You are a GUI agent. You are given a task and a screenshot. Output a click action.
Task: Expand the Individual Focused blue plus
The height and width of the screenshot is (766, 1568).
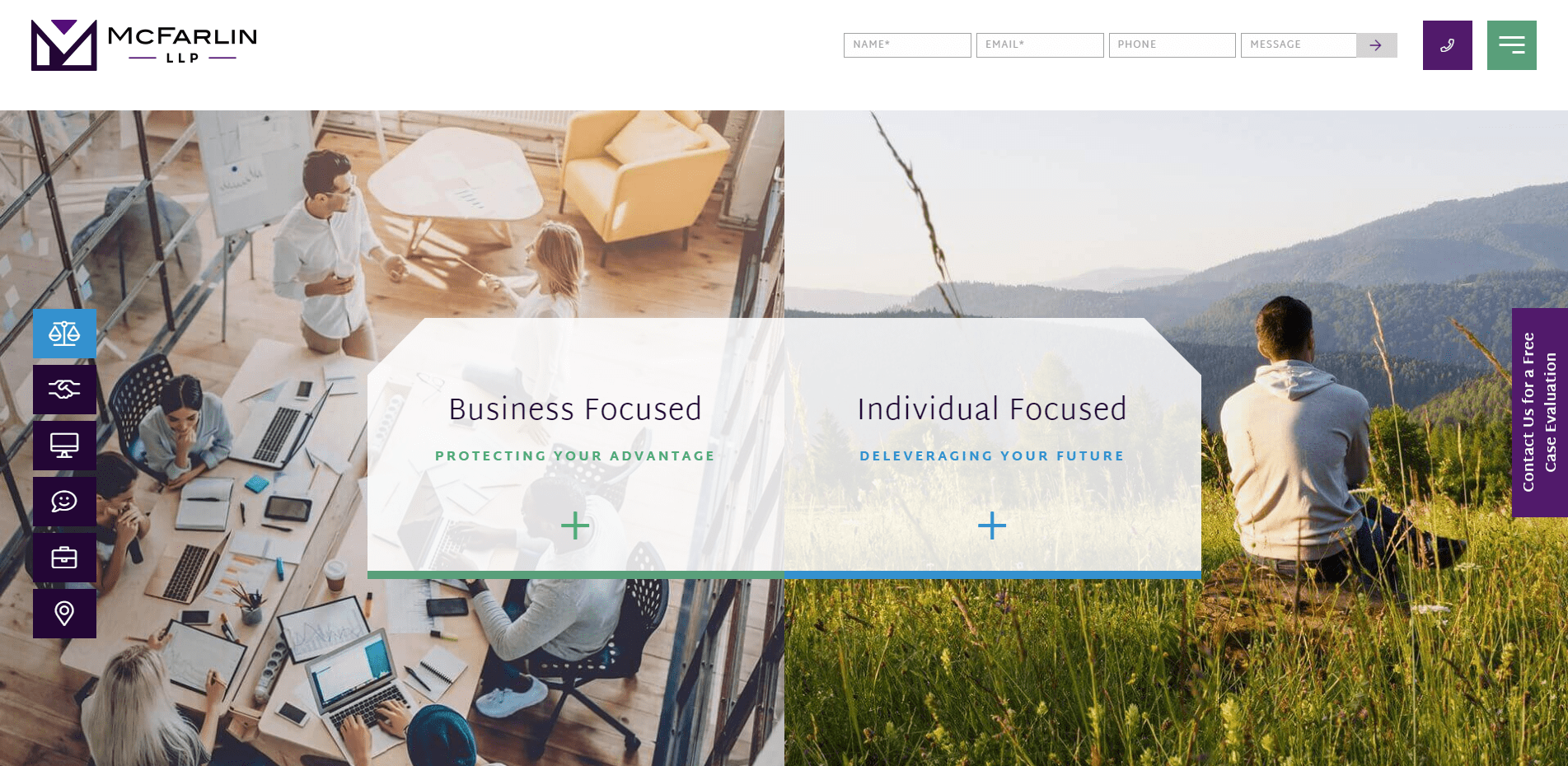point(992,525)
